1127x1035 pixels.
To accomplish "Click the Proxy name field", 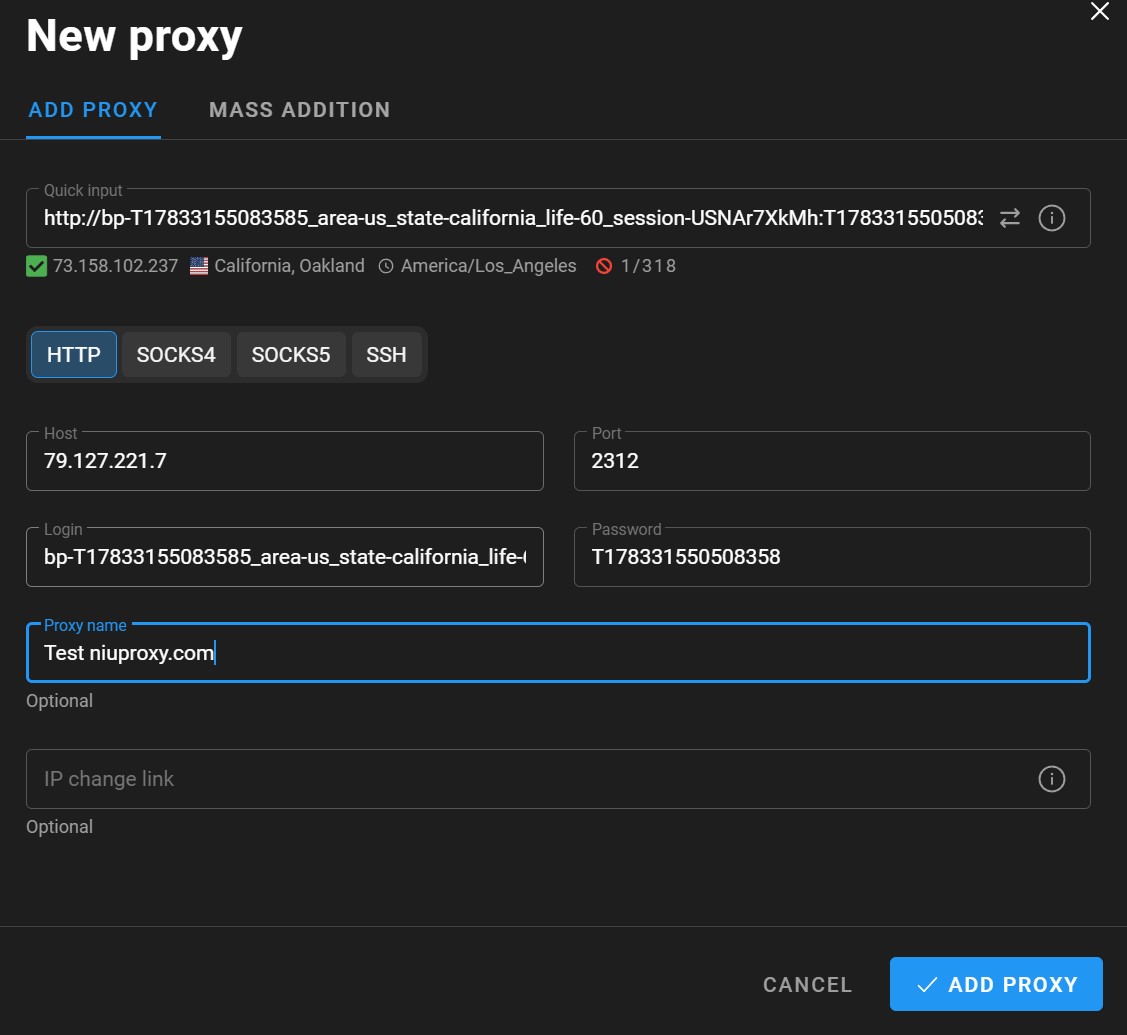I will point(558,653).
